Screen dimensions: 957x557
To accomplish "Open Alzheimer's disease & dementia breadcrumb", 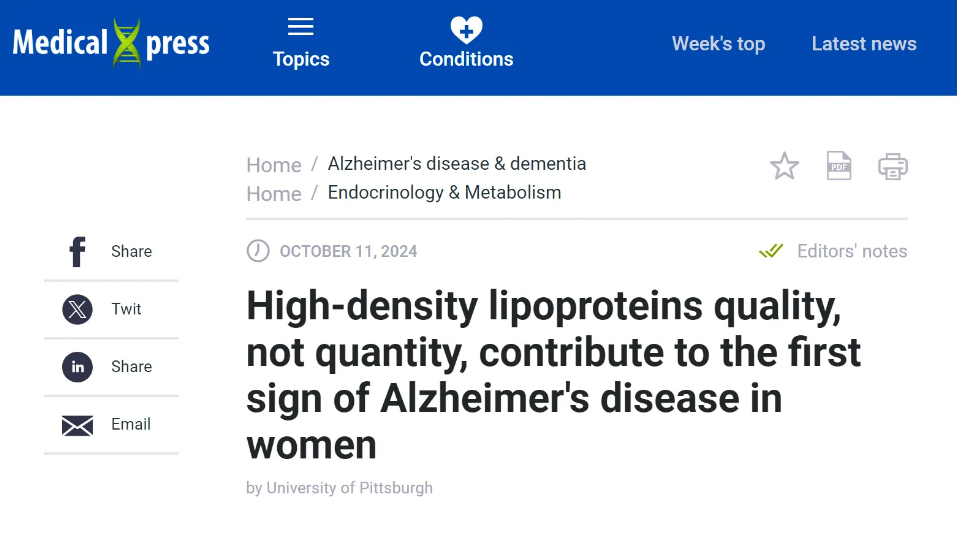I will coord(457,164).
